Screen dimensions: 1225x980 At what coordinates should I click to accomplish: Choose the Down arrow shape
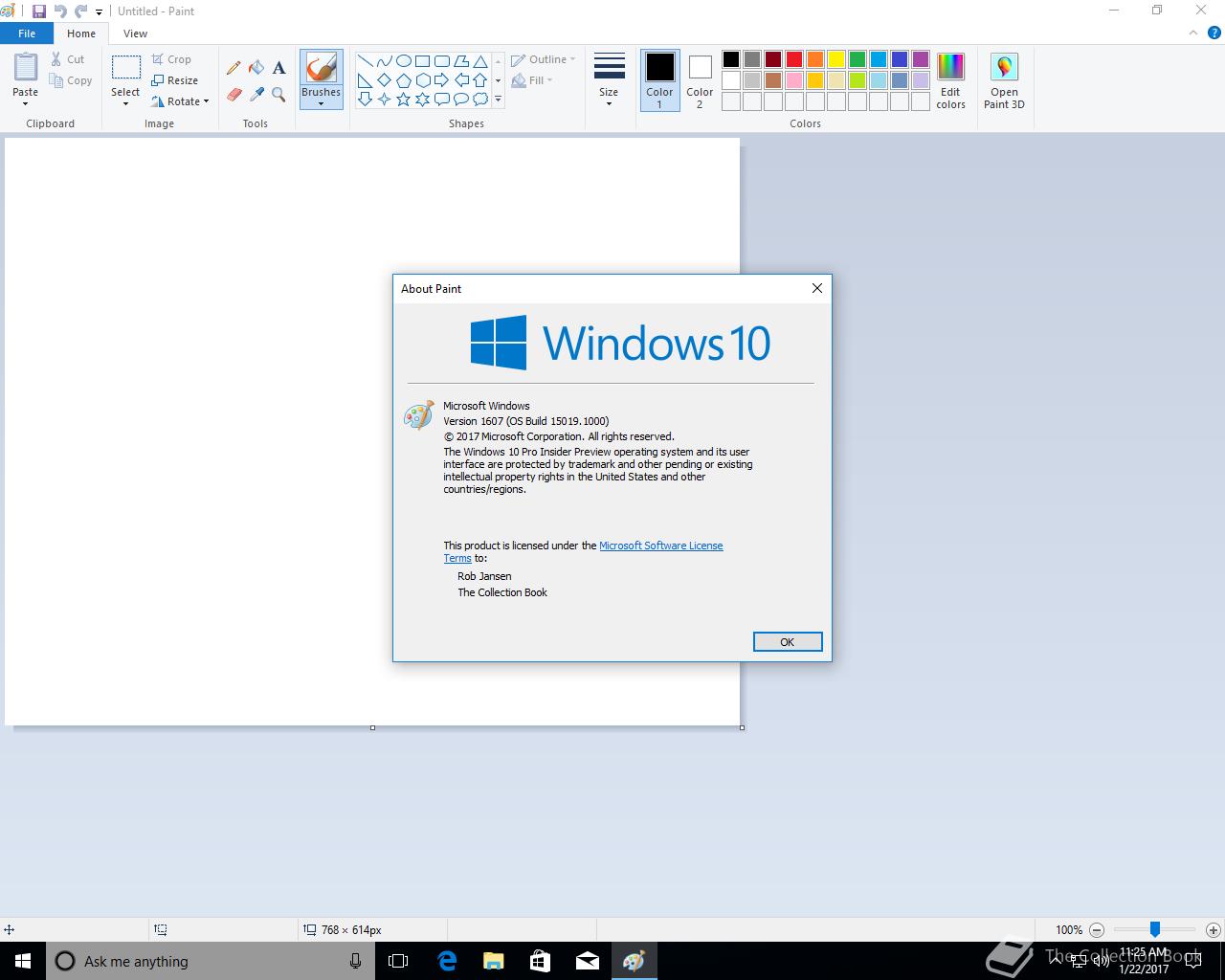[365, 100]
